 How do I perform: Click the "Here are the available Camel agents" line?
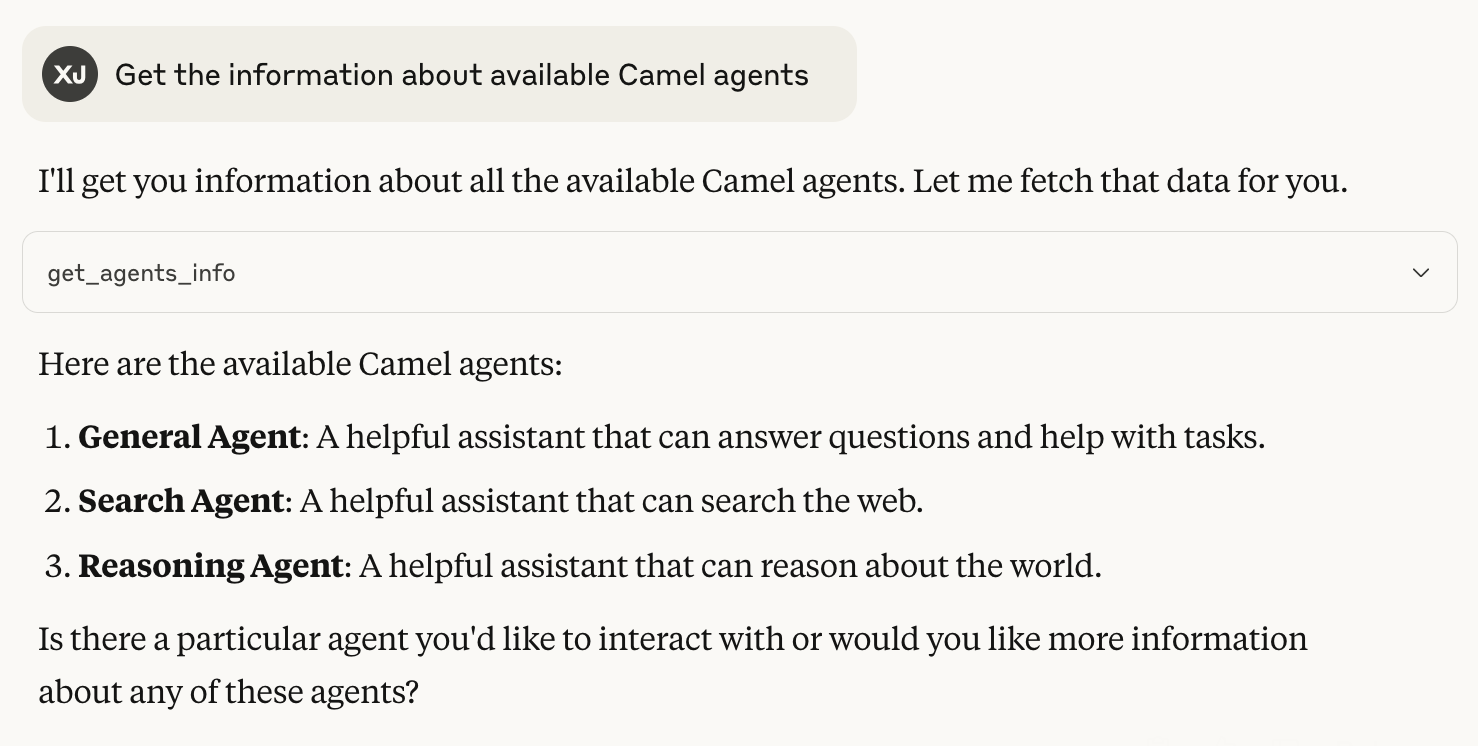301,364
